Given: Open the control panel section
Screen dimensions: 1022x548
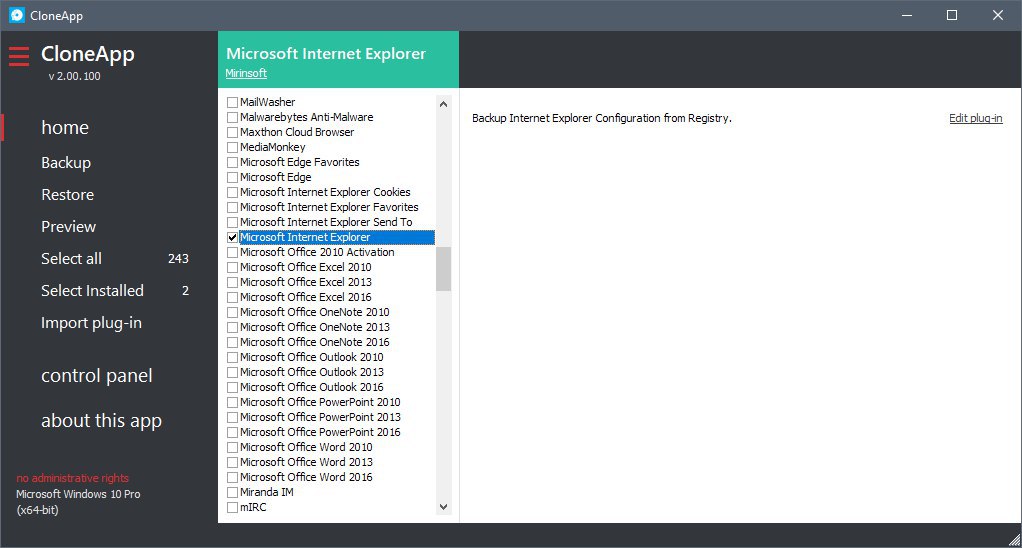Looking at the screenshot, I should [96, 376].
